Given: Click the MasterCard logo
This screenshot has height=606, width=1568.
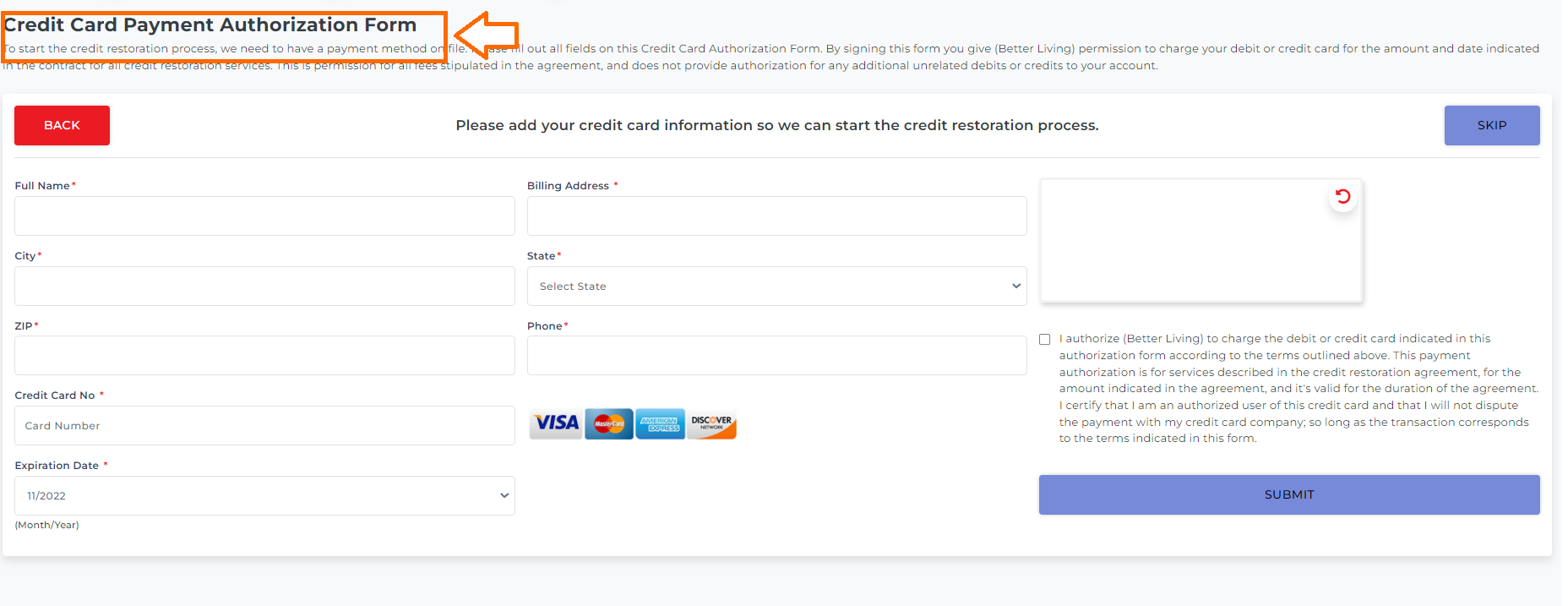Looking at the screenshot, I should click(x=608, y=423).
